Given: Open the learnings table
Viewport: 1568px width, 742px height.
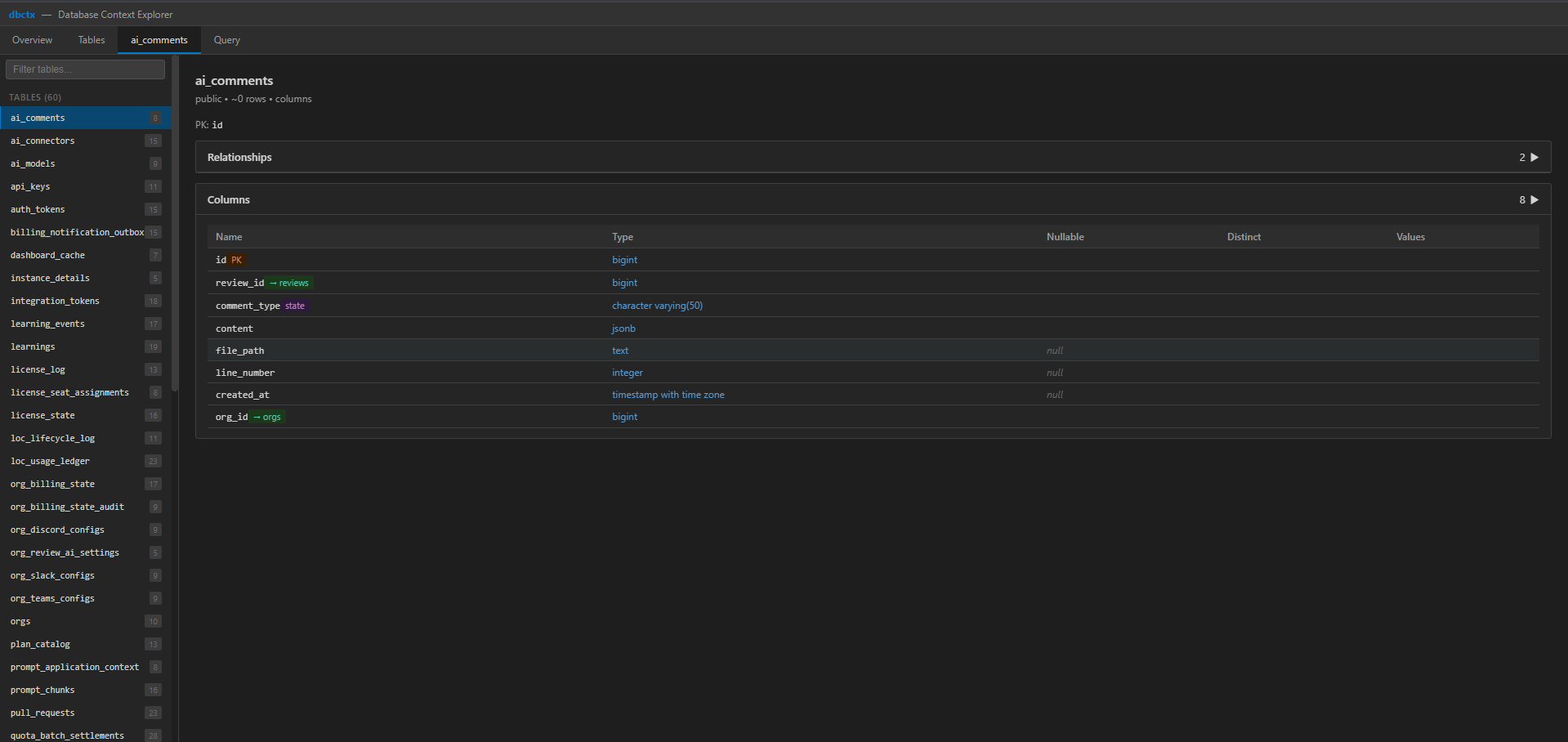Looking at the screenshot, I should (x=86, y=346).
